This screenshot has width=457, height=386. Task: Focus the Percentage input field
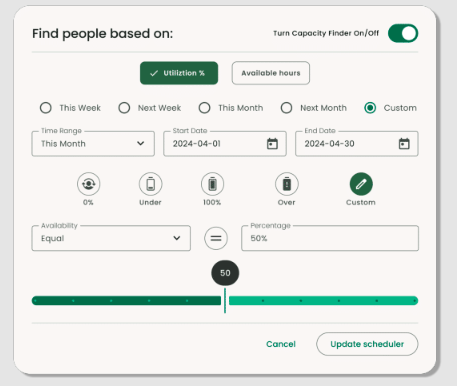(330, 238)
